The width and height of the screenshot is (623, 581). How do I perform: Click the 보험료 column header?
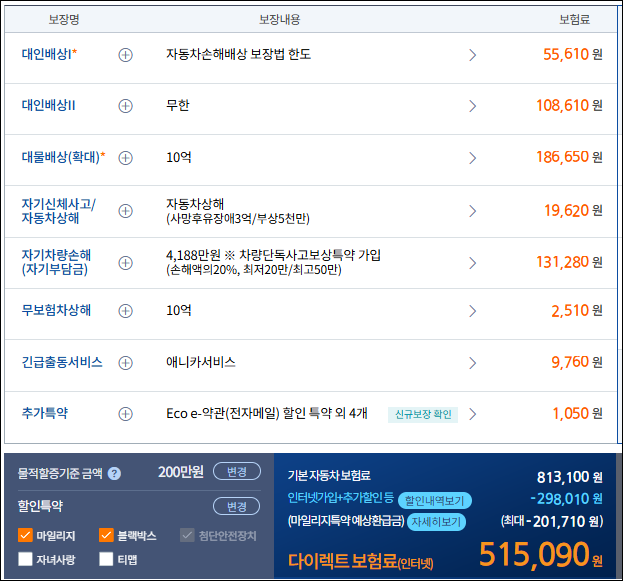[574, 19]
